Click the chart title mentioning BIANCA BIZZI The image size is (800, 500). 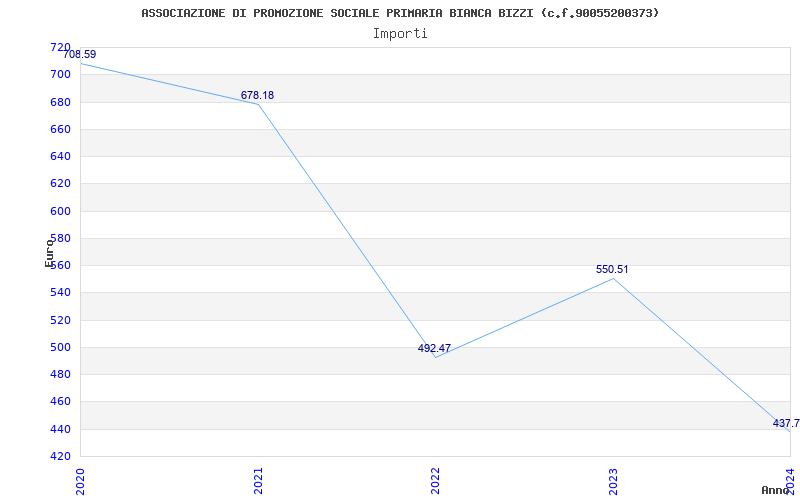pos(400,13)
